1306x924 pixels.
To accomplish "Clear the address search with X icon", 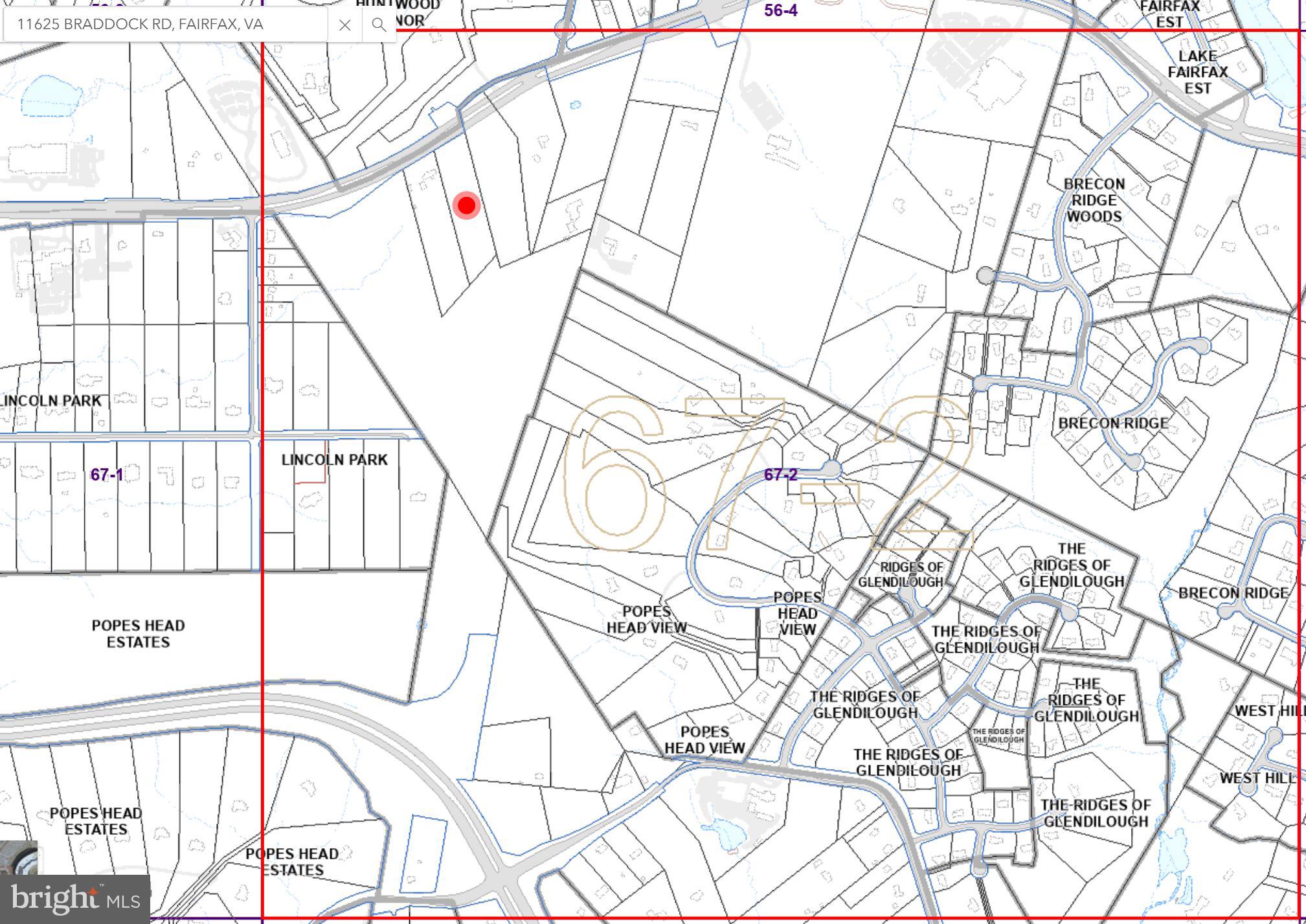I will tap(345, 25).
